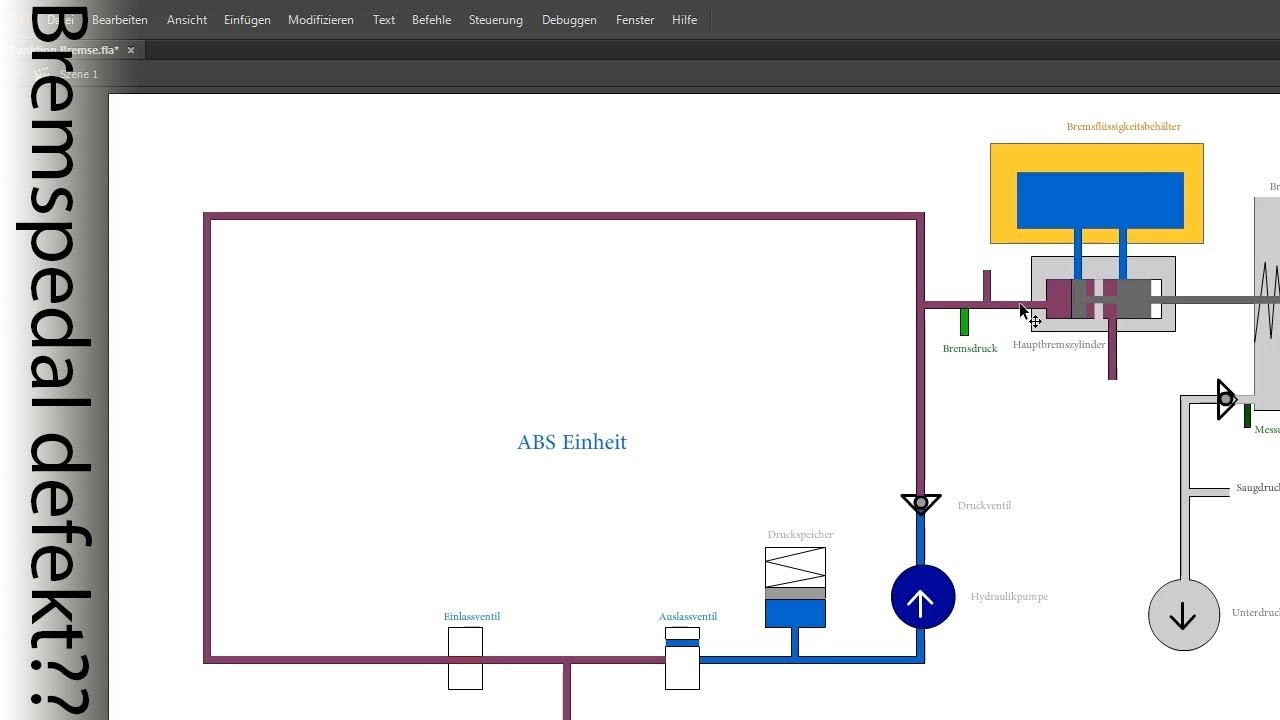Screen dimensions: 1280x720
Task: Close the Bremse.fla document tab
Action: (130, 50)
